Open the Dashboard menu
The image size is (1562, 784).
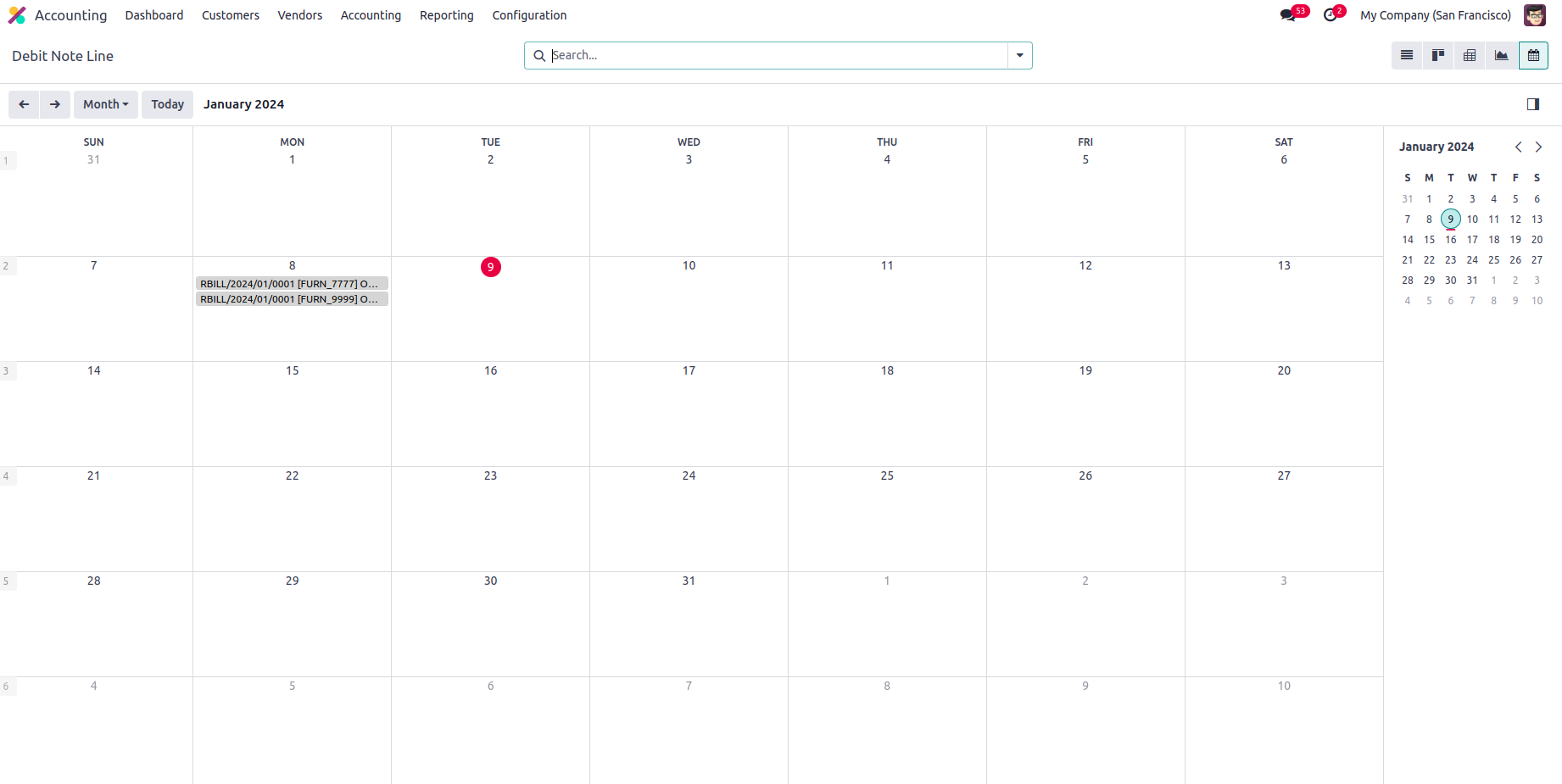pos(154,15)
